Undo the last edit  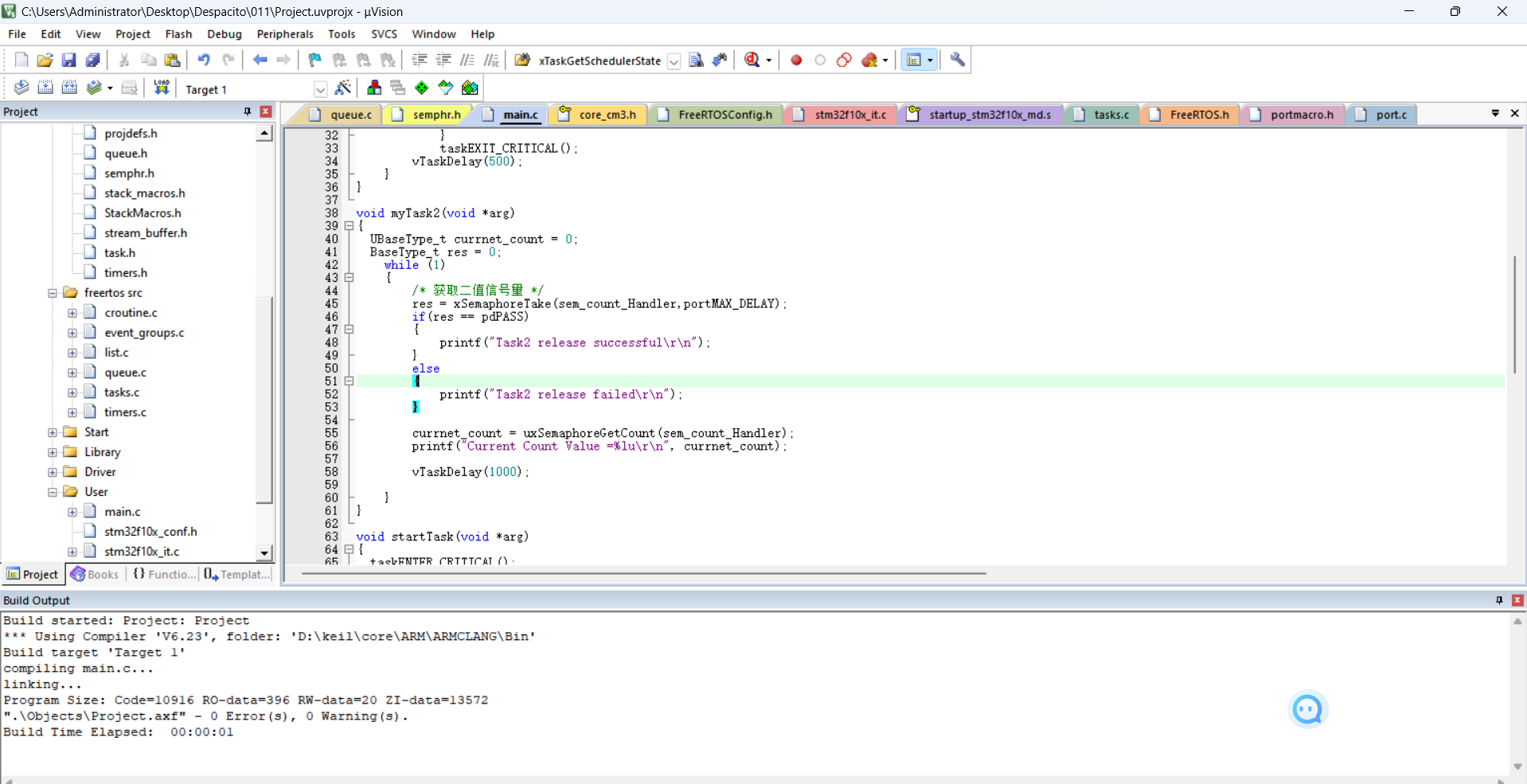point(204,60)
